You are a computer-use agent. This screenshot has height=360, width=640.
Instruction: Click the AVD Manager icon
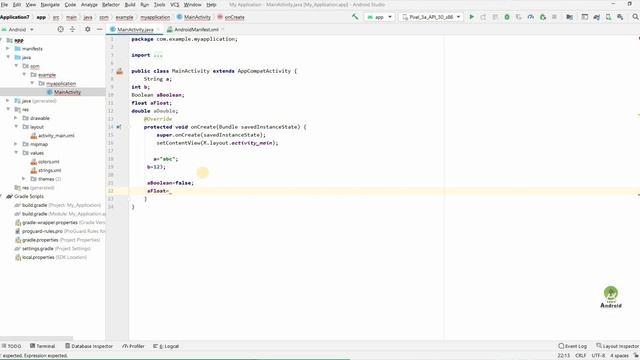[608, 17]
